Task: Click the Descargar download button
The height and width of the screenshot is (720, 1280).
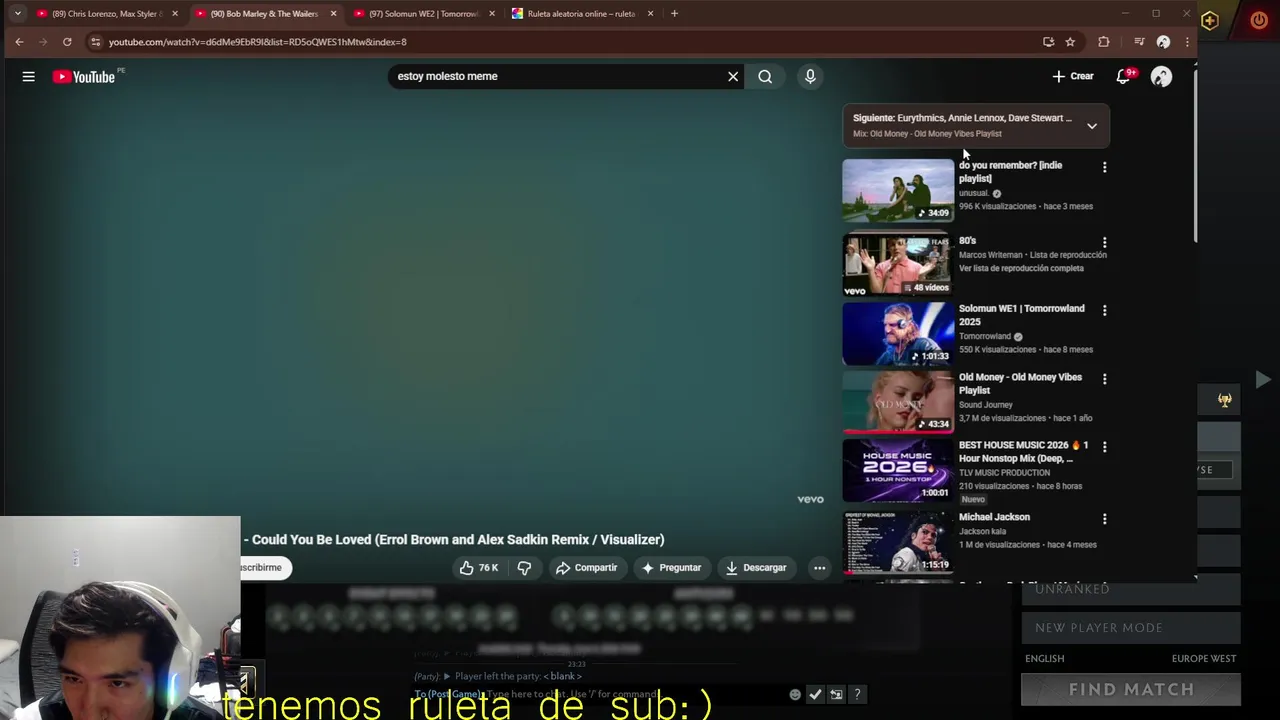Action: click(756, 568)
